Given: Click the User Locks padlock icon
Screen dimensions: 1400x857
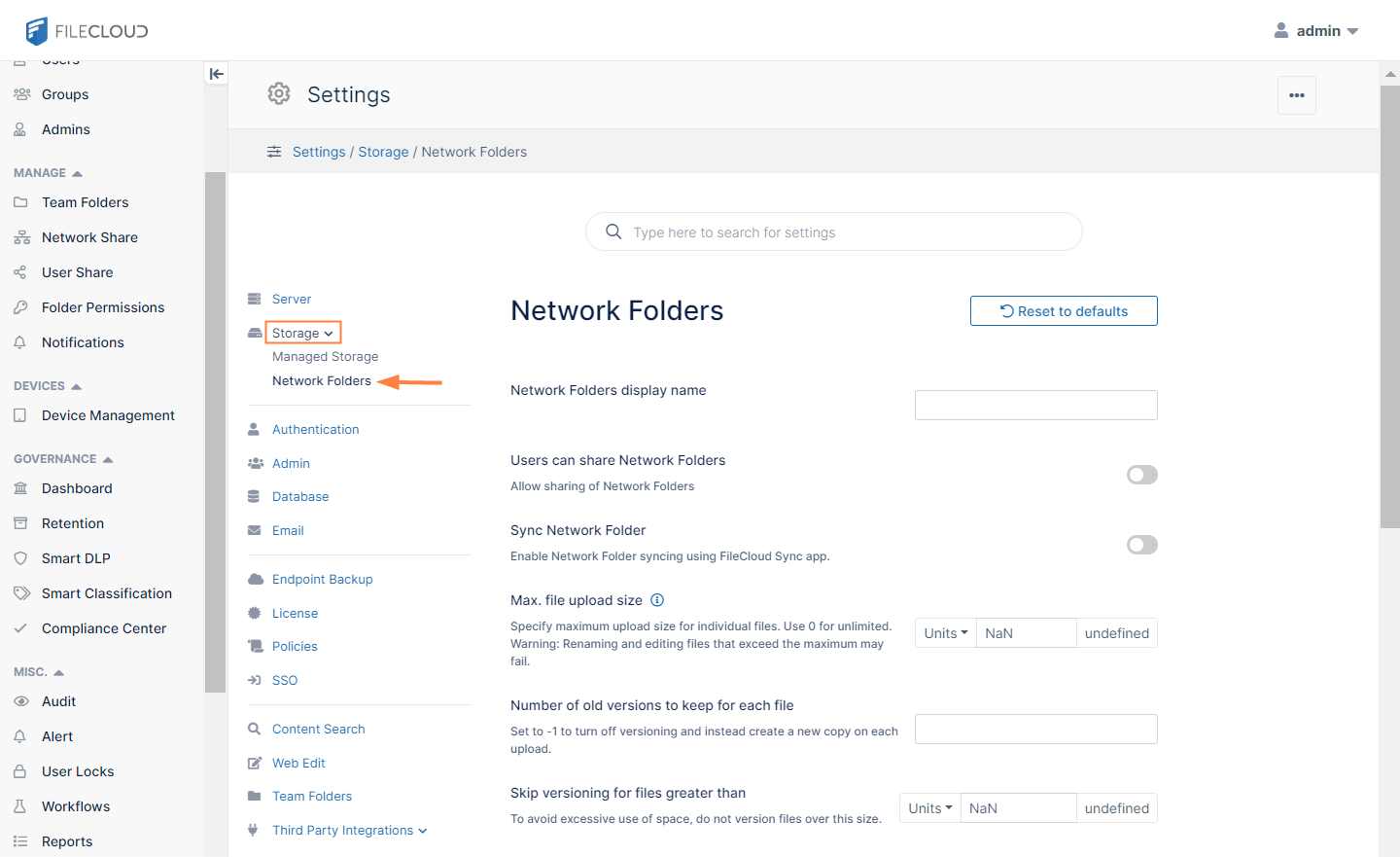Looking at the screenshot, I should (20, 771).
